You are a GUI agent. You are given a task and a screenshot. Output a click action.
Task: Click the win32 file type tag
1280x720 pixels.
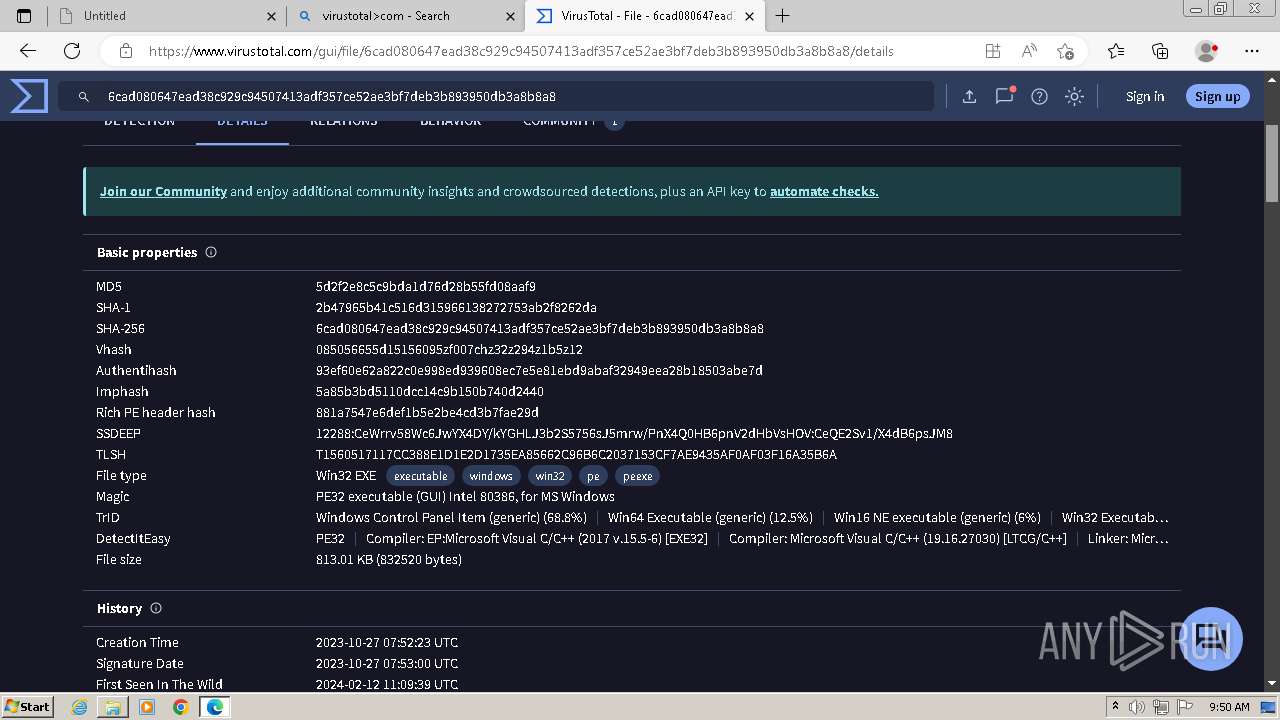550,476
